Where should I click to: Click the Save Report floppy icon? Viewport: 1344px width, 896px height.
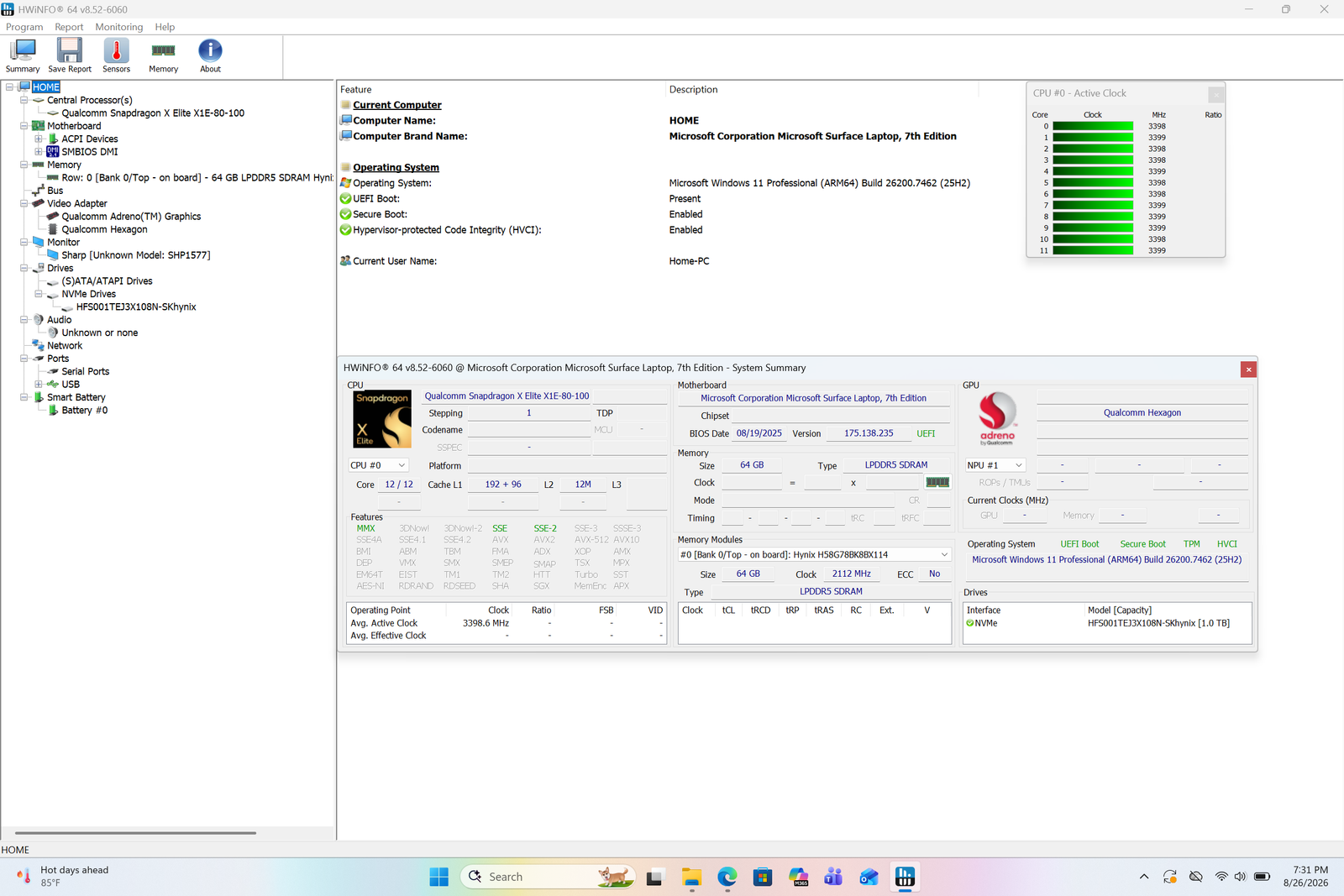click(70, 55)
